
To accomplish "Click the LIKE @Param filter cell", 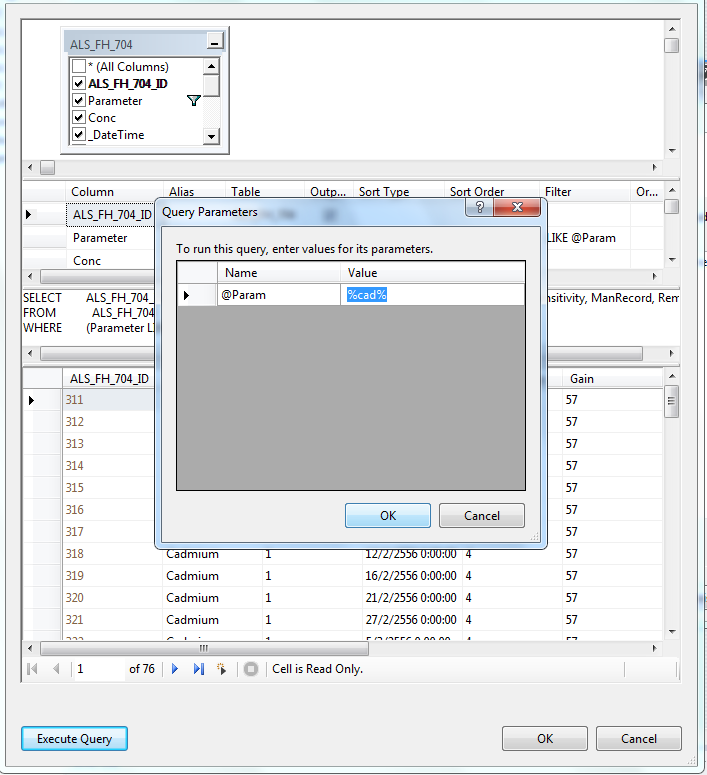I will pos(586,238).
